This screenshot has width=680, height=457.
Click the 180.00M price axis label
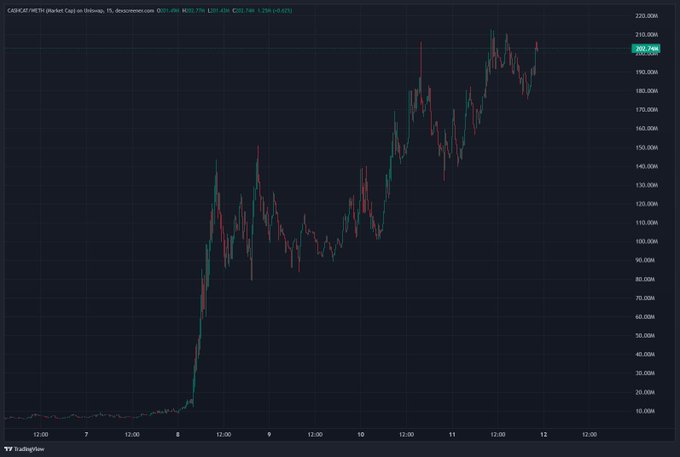pos(646,91)
